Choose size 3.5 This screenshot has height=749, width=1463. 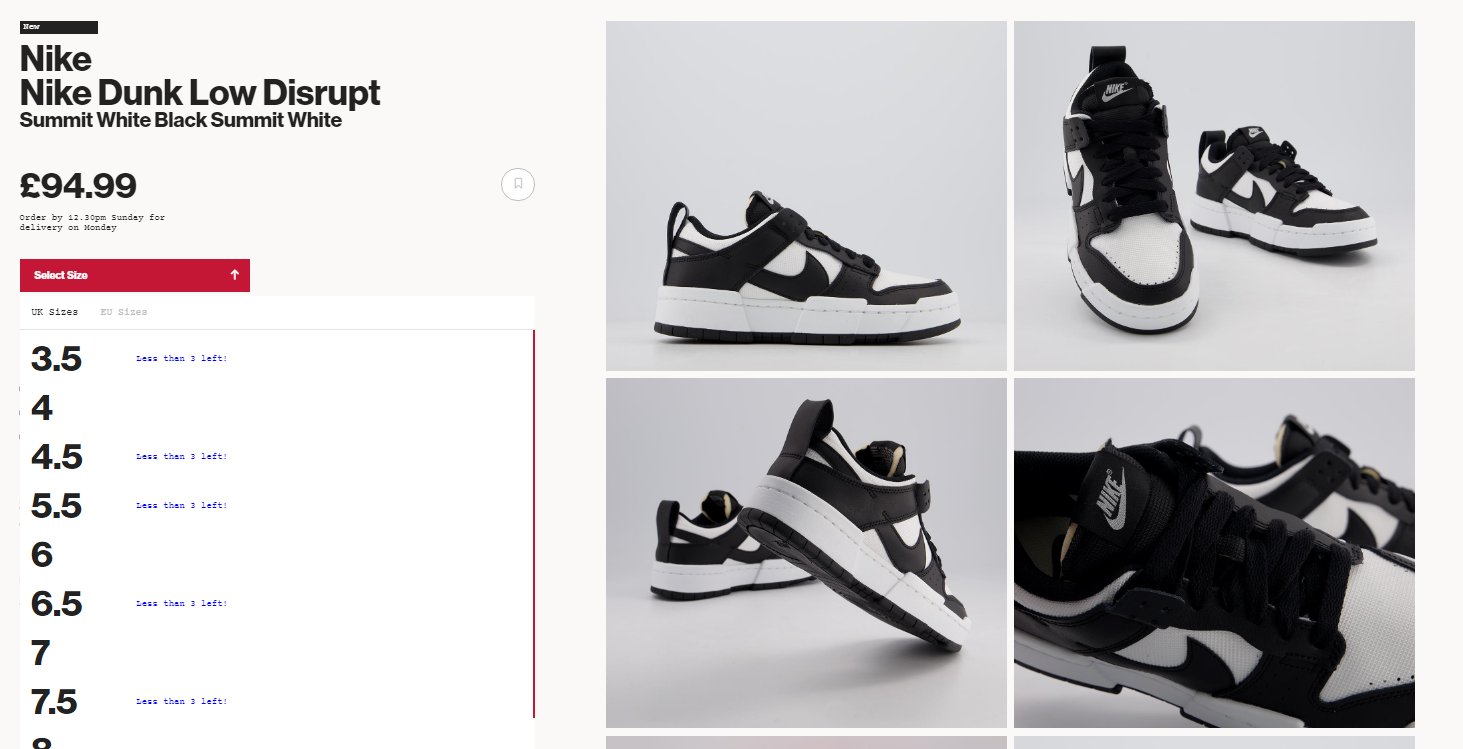click(277, 359)
